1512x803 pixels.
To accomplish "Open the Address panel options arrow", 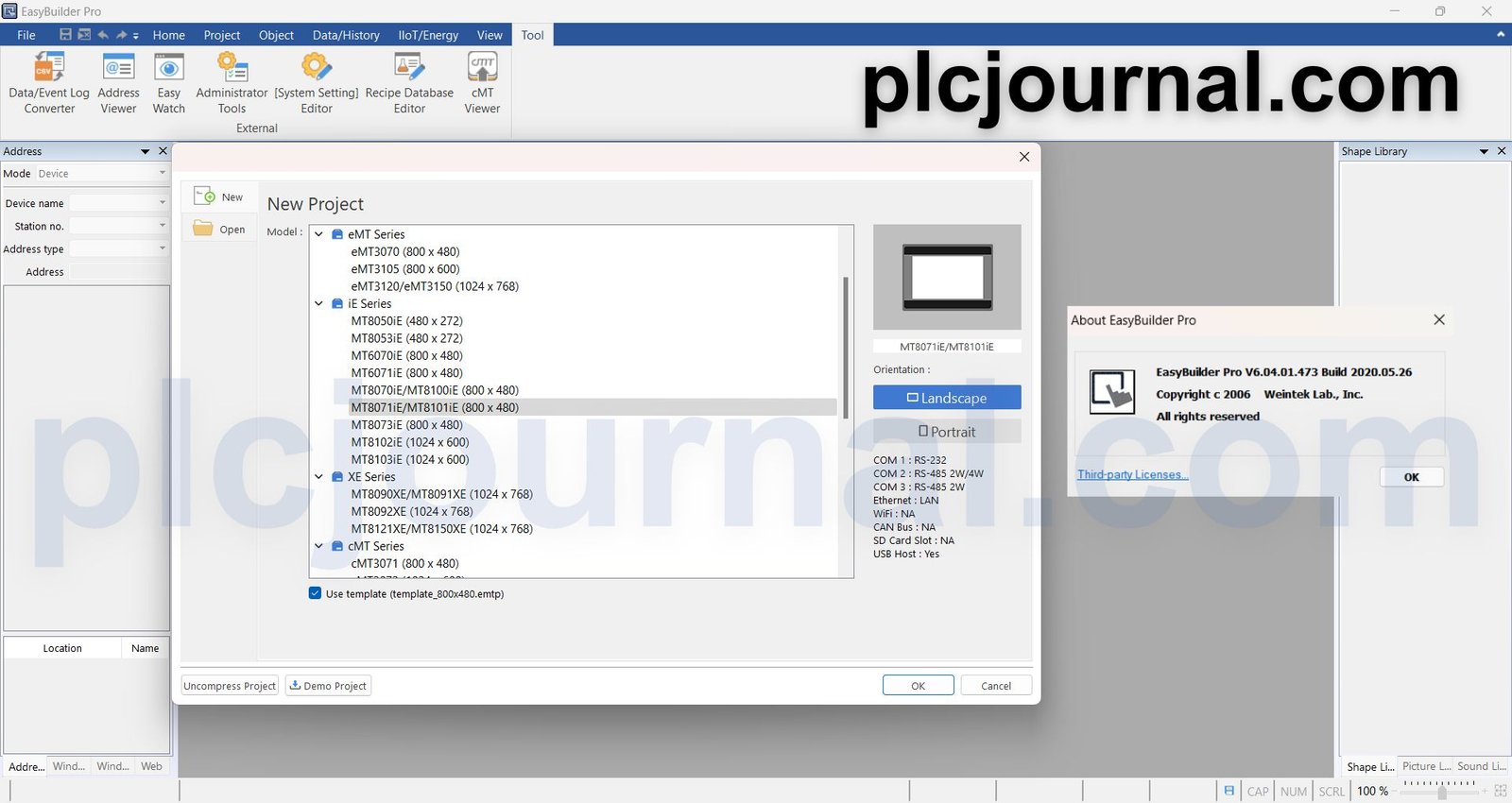I will pos(146,151).
